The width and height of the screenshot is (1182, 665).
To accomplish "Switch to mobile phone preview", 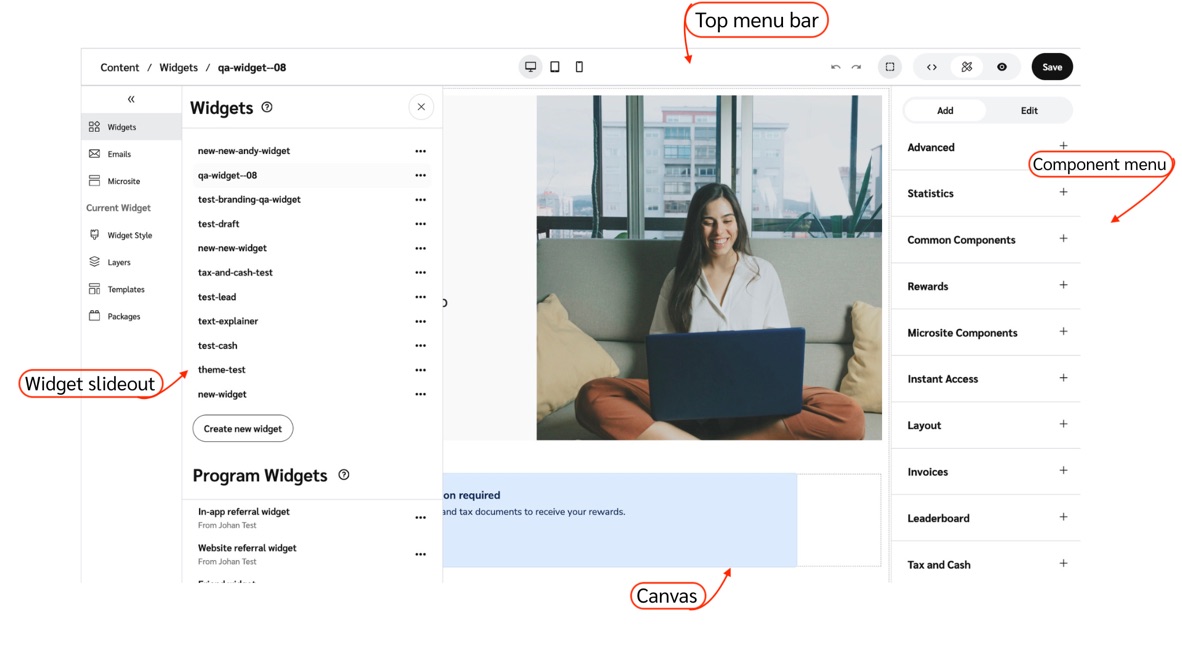I will tap(579, 67).
